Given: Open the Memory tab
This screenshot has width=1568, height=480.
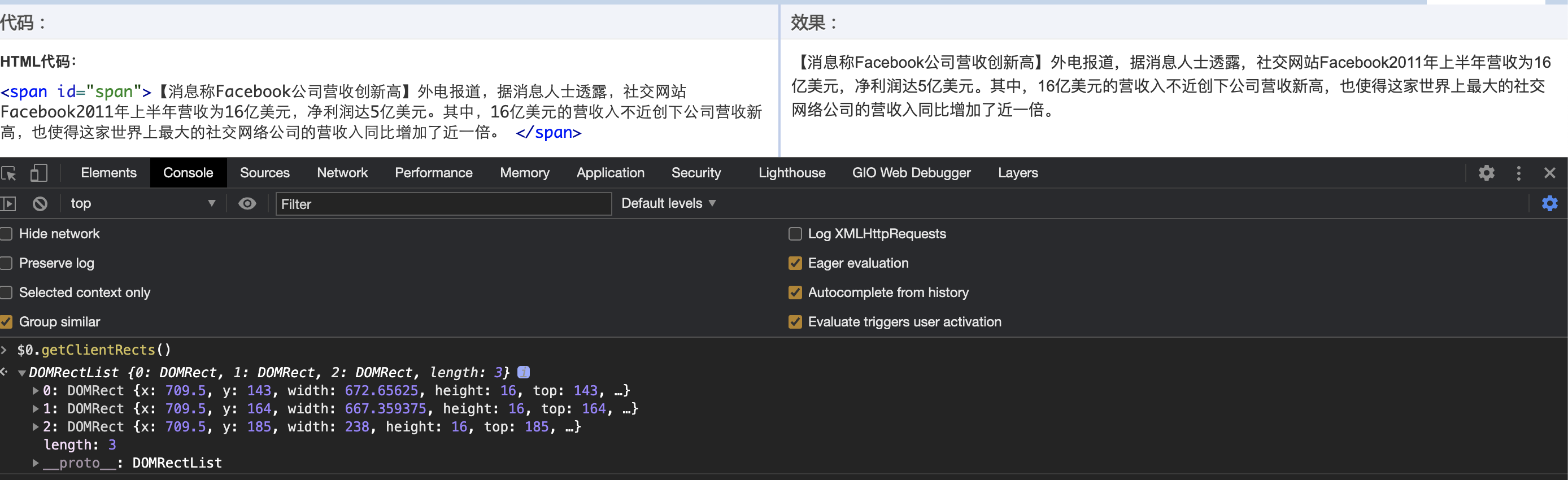Looking at the screenshot, I should point(525,173).
